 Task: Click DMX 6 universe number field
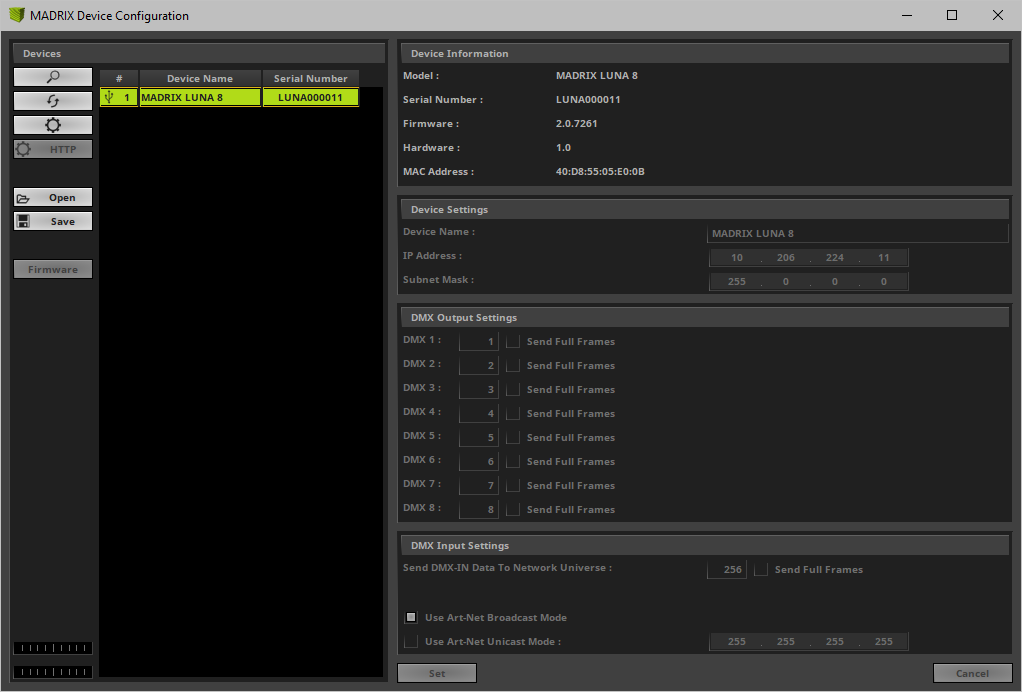(478, 461)
